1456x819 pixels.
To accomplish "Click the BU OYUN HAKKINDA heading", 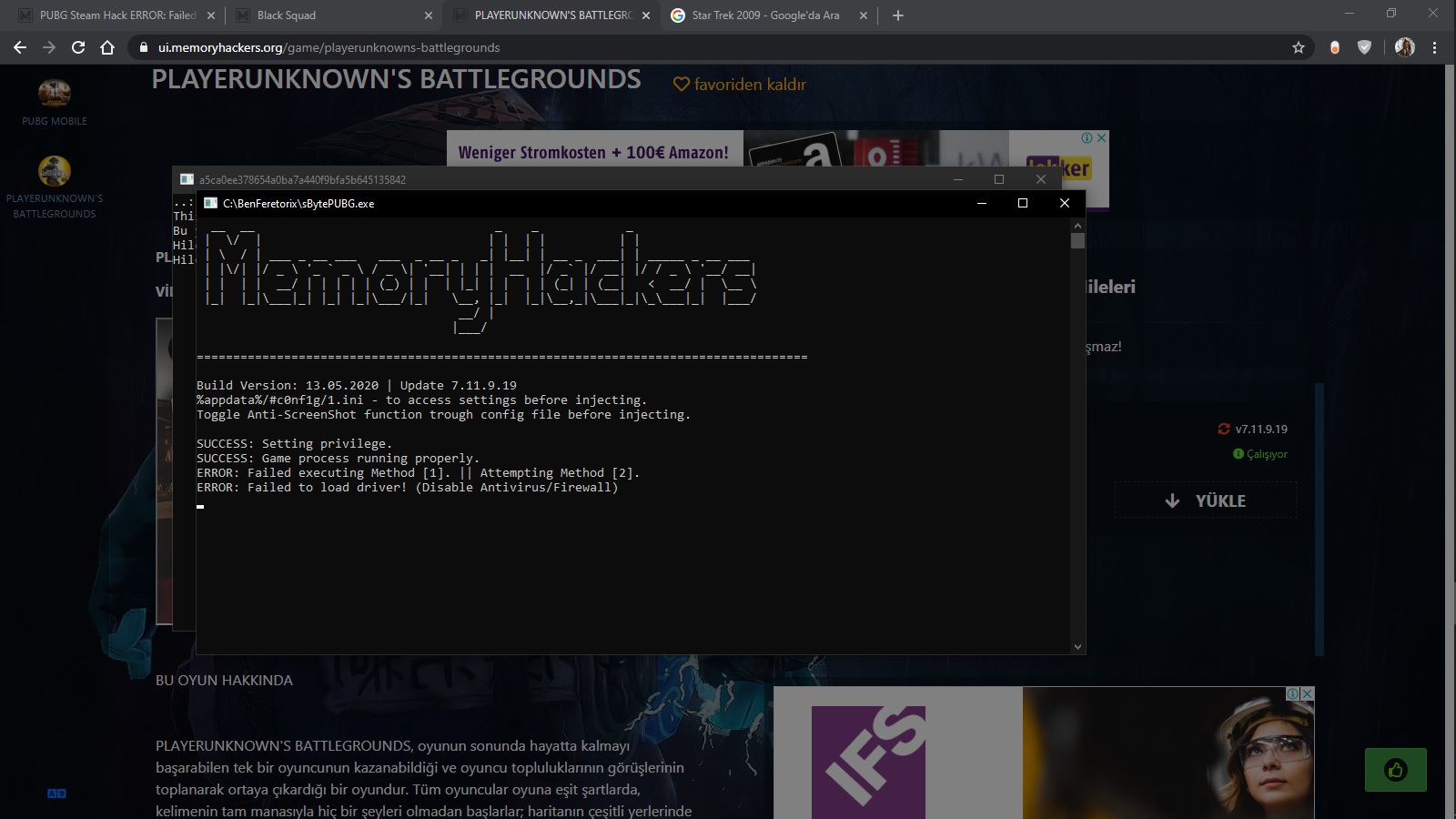I will (224, 680).
